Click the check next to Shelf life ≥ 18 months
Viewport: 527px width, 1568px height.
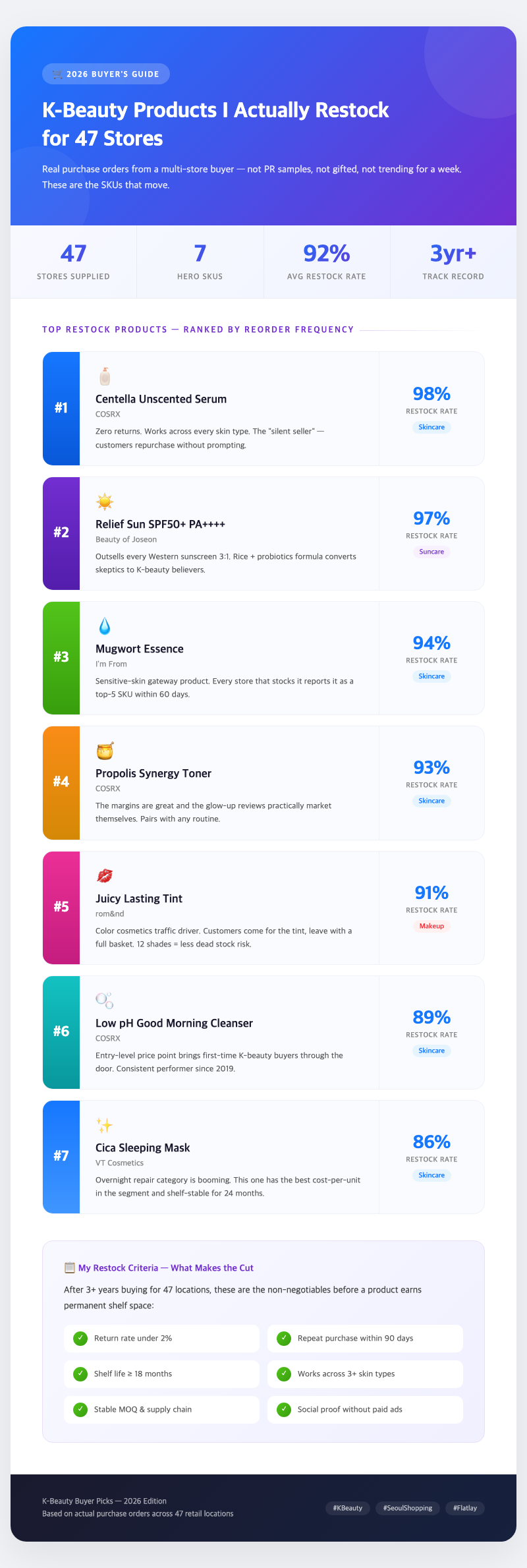coord(80,1374)
